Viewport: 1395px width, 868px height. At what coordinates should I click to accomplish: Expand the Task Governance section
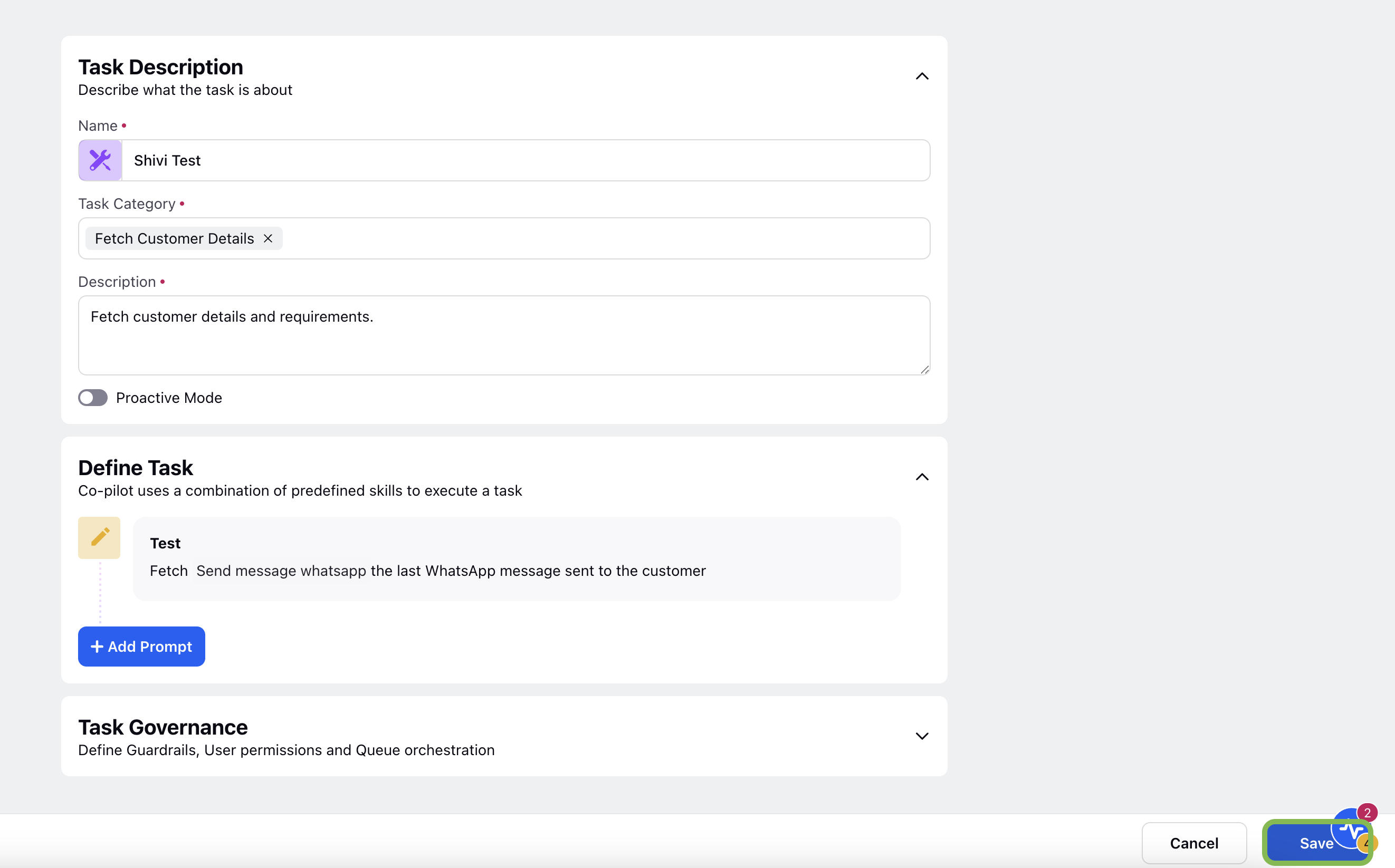922,737
